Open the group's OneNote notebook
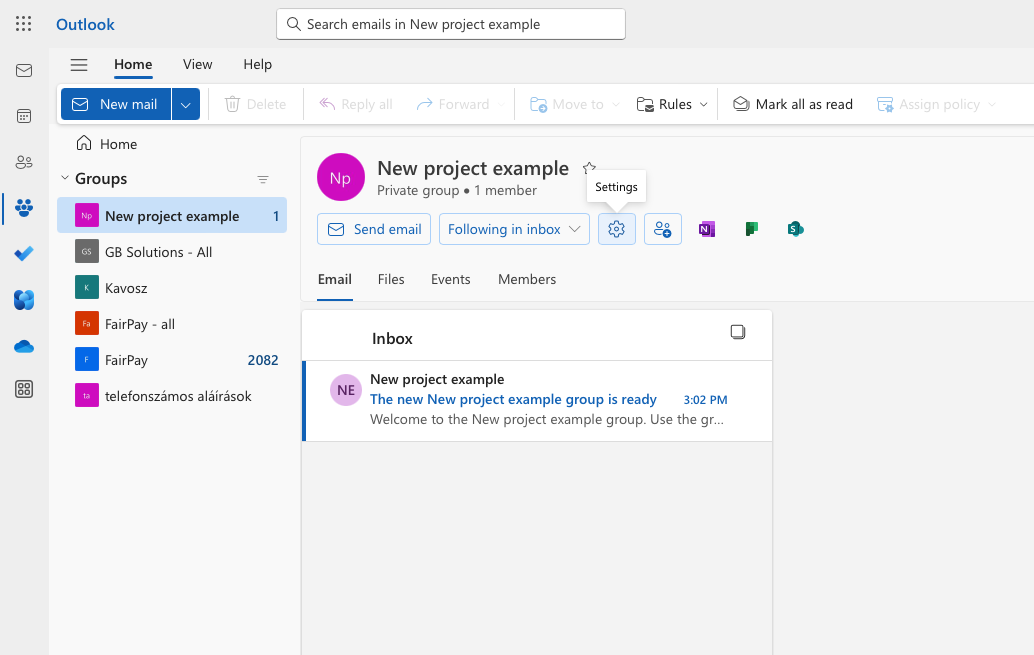This screenshot has width=1034, height=655. (x=707, y=229)
